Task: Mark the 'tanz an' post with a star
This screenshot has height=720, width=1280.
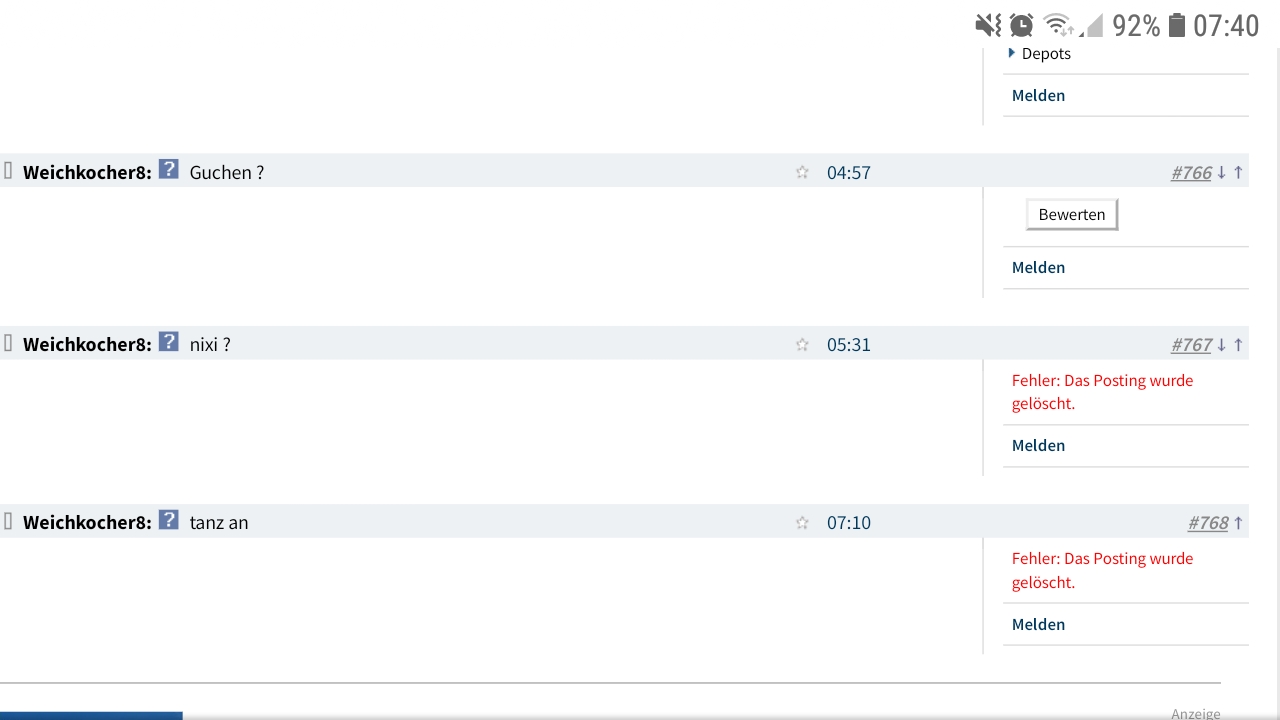Action: 802,522
